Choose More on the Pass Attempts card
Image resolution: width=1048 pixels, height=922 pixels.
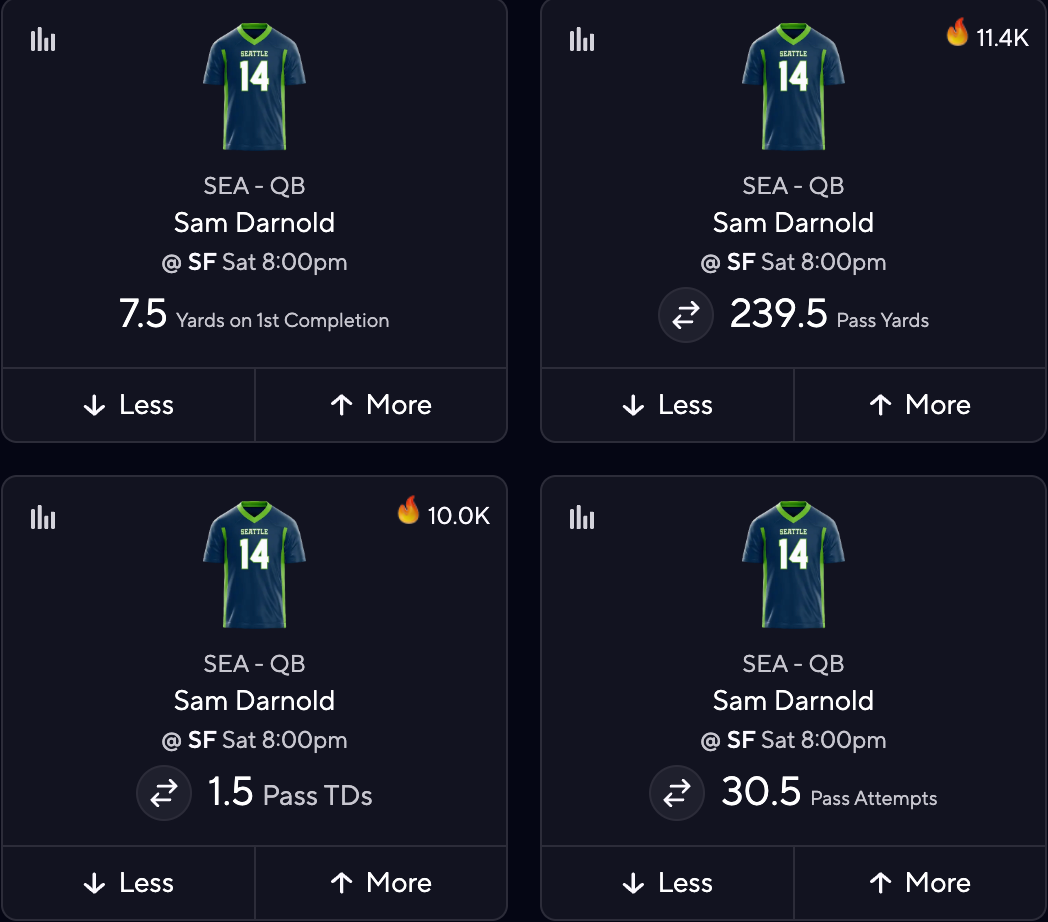click(x=920, y=883)
